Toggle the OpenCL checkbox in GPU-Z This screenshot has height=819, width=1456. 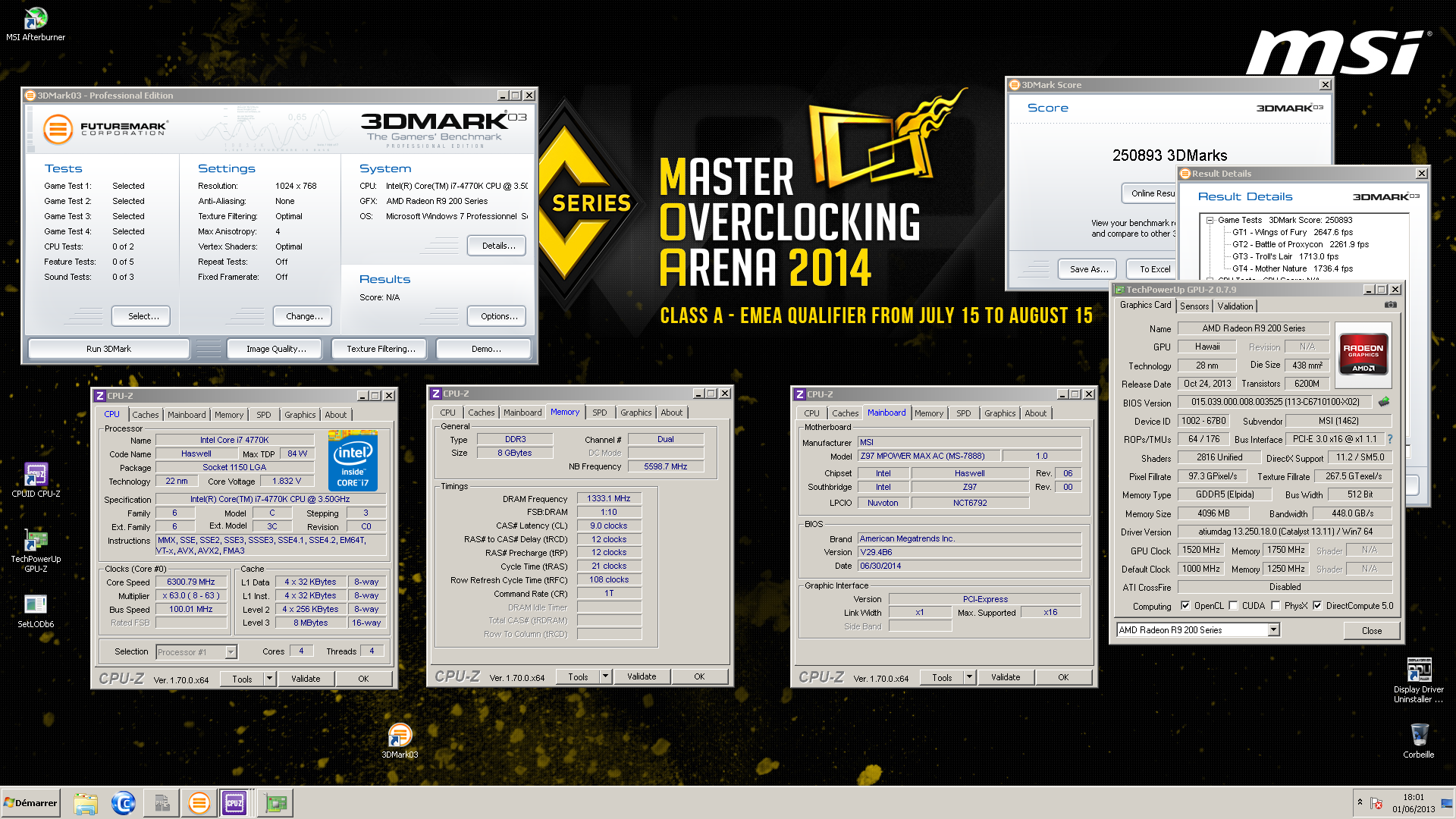tap(1185, 605)
